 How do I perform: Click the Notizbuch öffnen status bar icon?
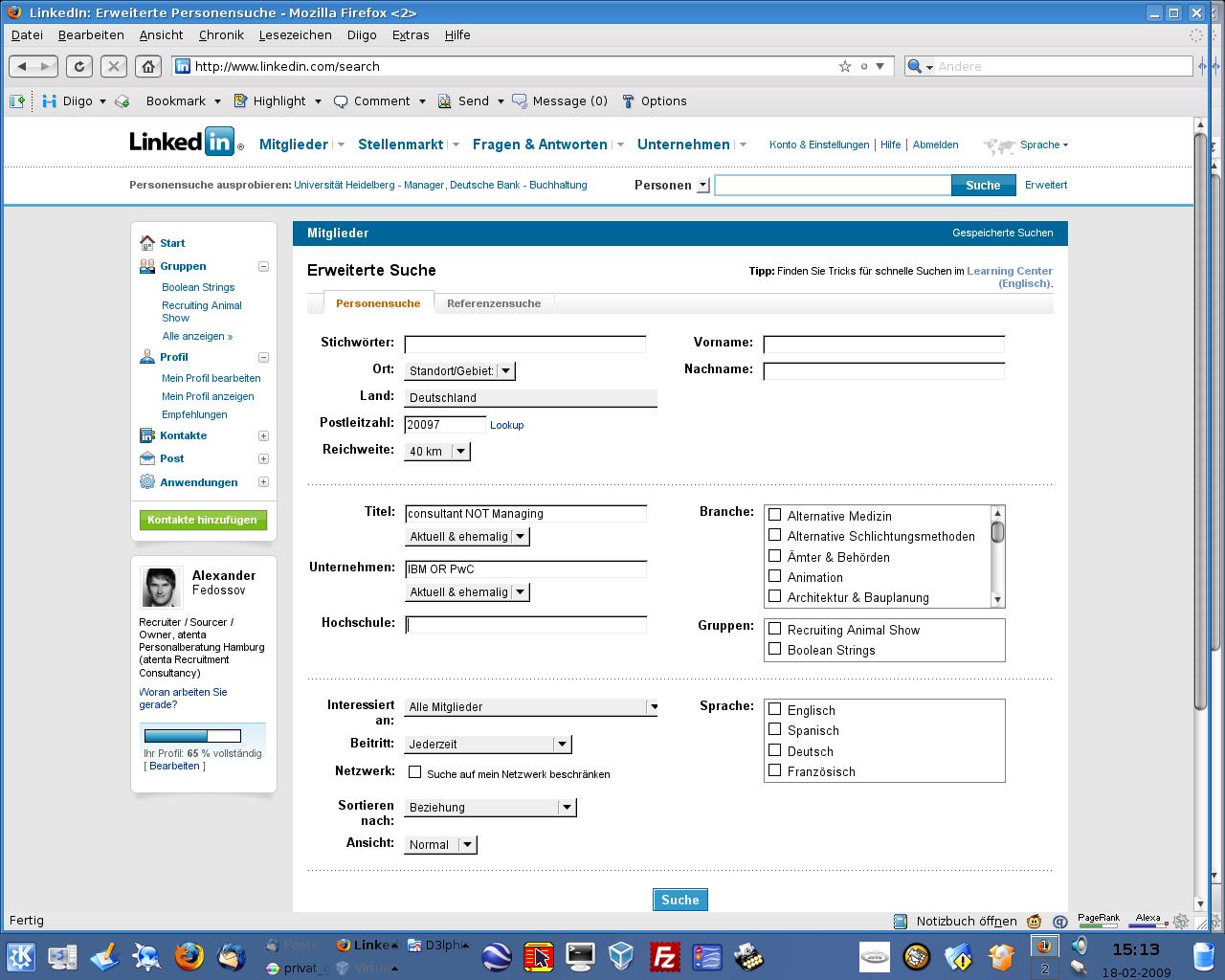coord(900,921)
